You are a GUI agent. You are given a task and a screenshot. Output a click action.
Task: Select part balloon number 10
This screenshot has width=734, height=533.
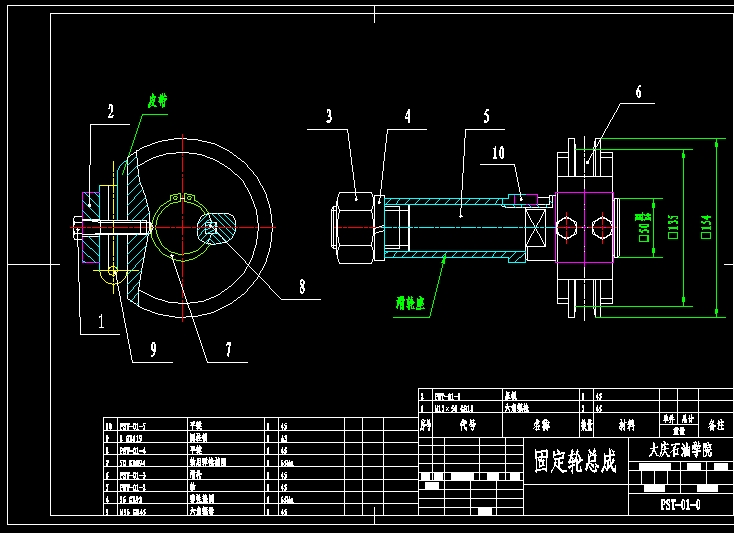point(499,153)
